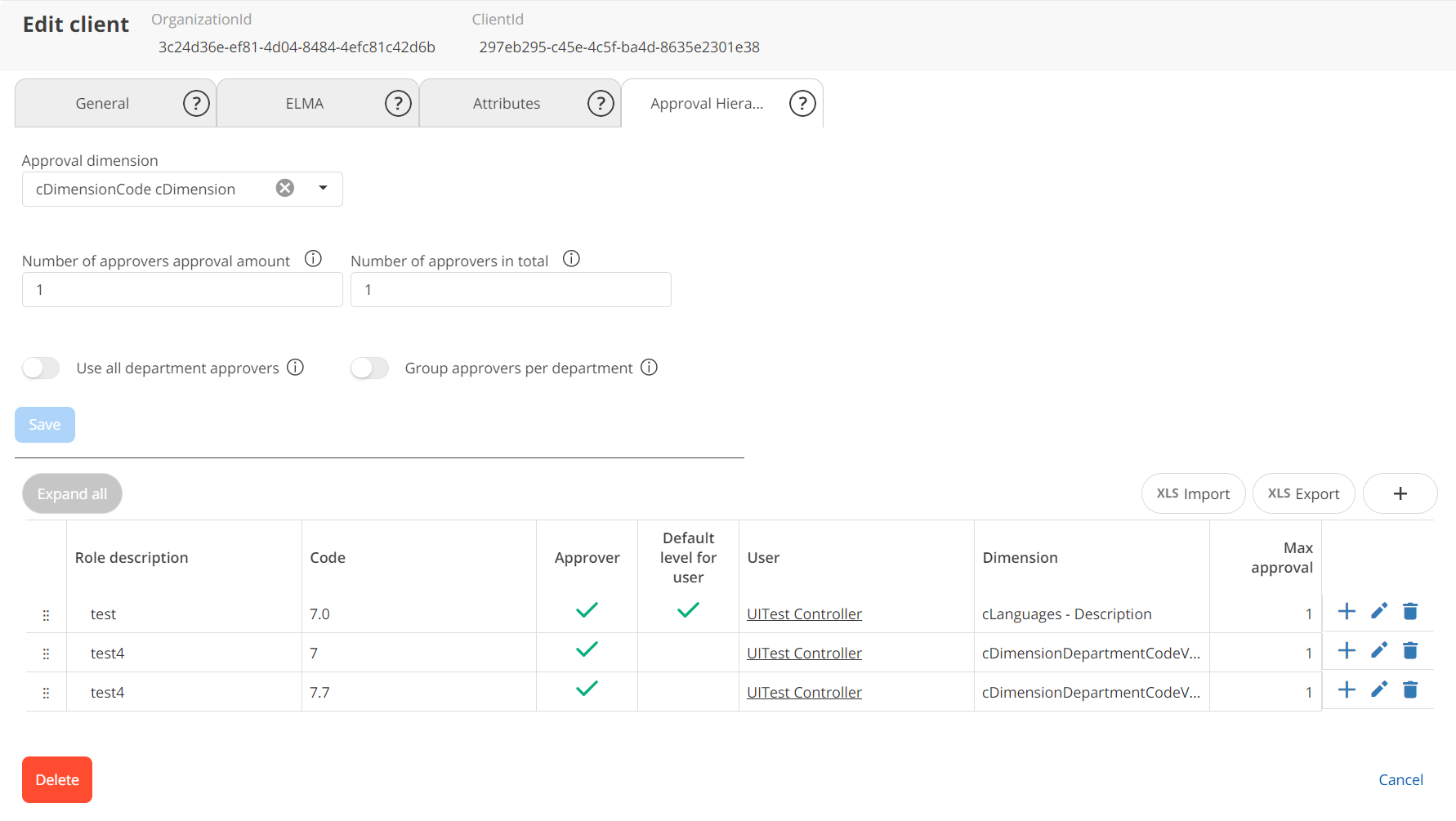Screen dimensions: 1456x821
Task: Open the ELMA tab
Action: (x=304, y=104)
